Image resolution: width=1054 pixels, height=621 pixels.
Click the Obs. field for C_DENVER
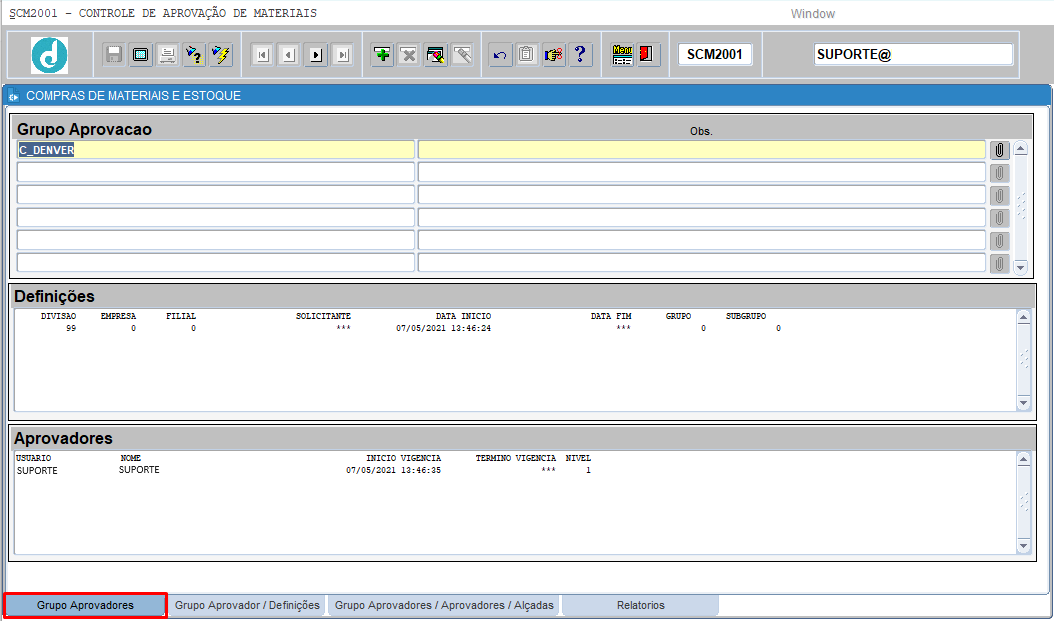702,150
